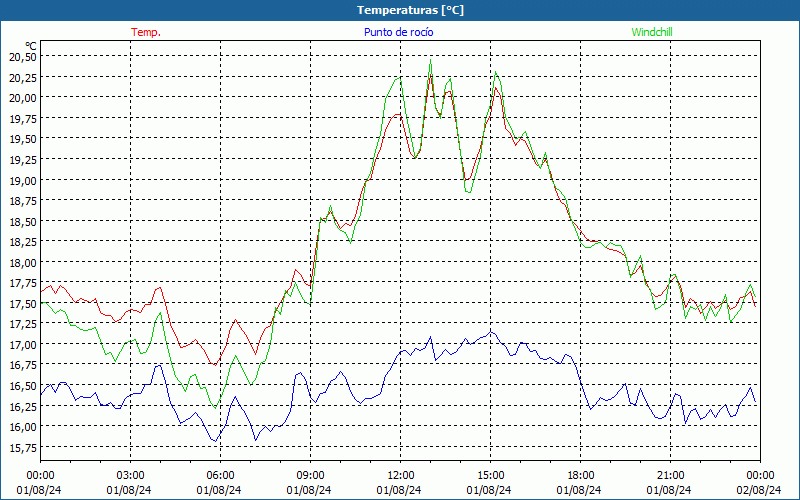The width and height of the screenshot is (800, 500).
Task: Click the 06:00 time axis label
Action: 220,476
